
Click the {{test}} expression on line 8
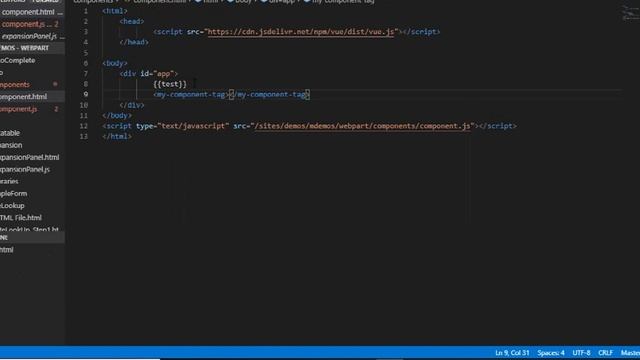[x=170, y=84]
